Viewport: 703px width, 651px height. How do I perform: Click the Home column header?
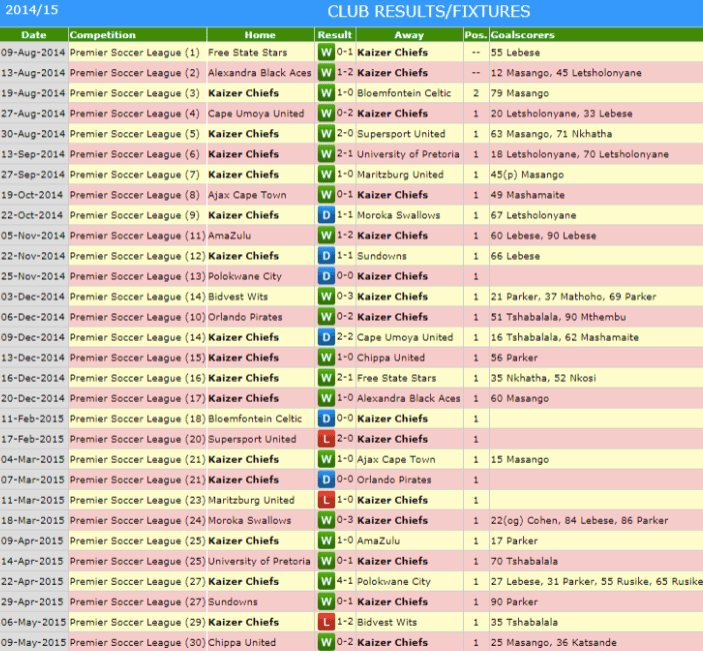pos(260,35)
